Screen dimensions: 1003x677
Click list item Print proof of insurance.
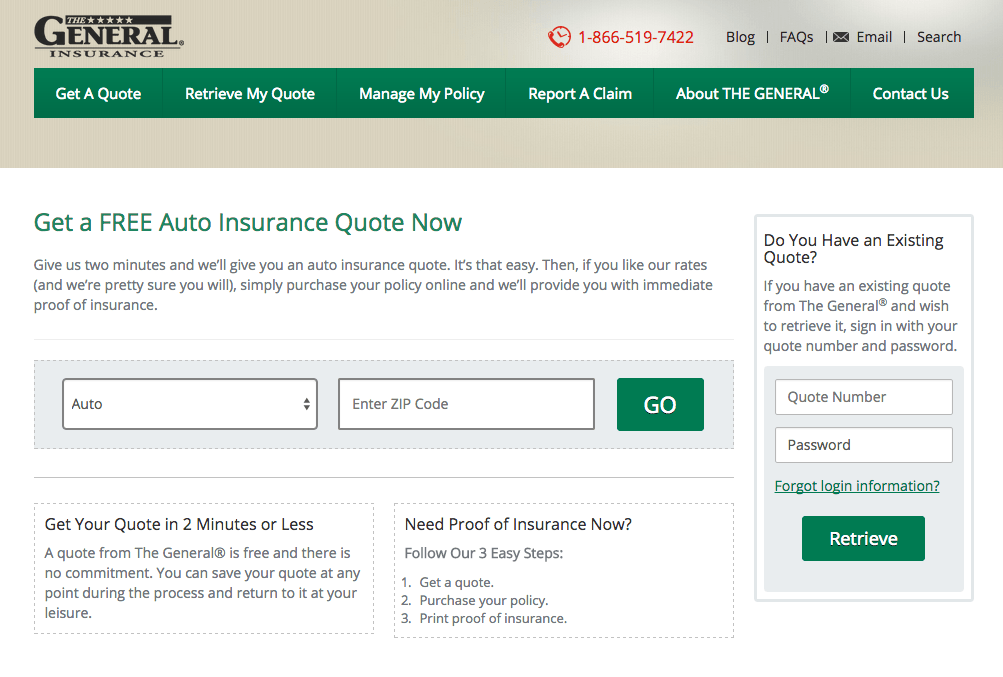pos(493,618)
